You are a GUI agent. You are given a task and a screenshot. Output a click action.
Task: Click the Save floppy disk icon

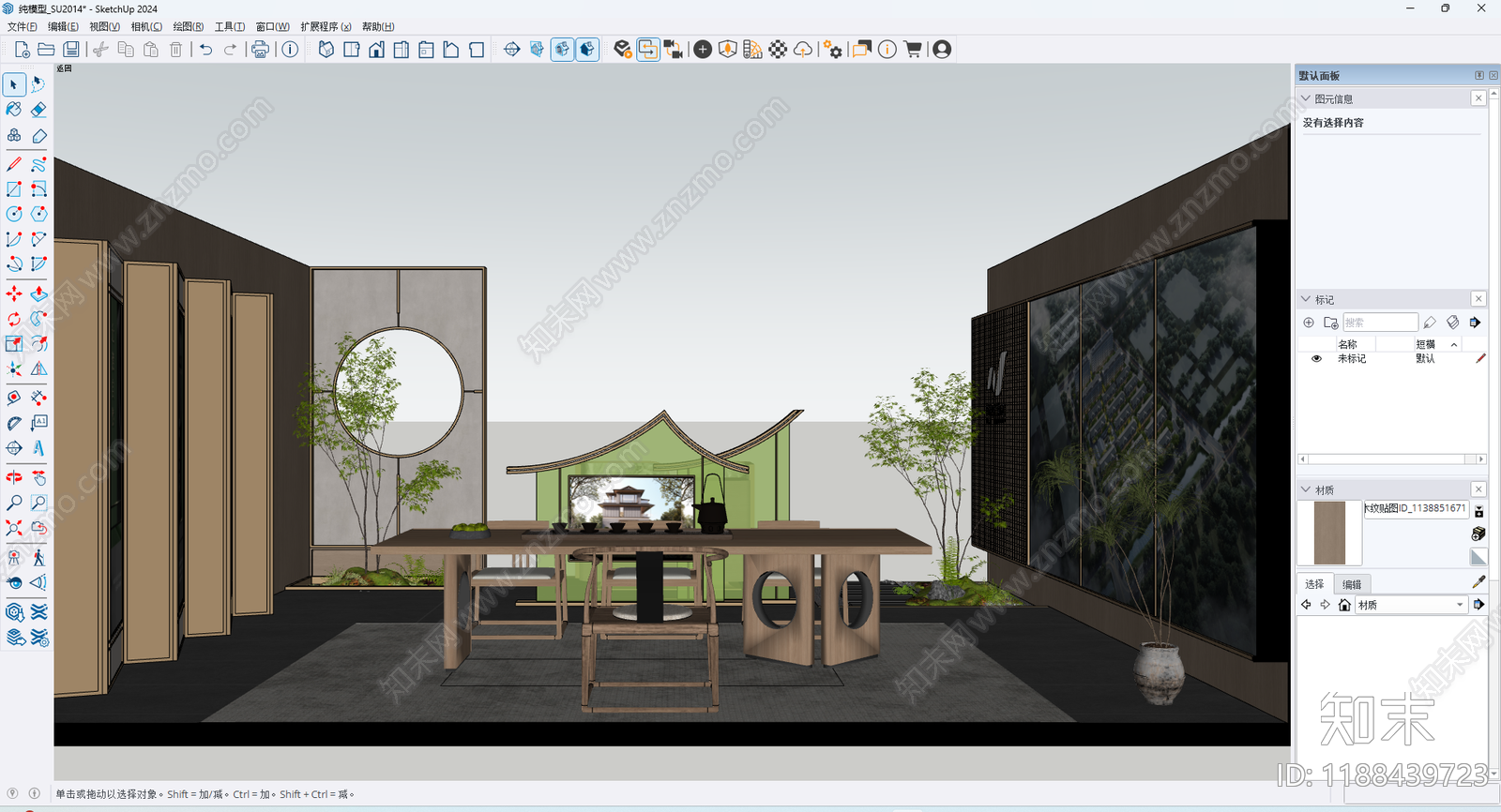(x=71, y=50)
